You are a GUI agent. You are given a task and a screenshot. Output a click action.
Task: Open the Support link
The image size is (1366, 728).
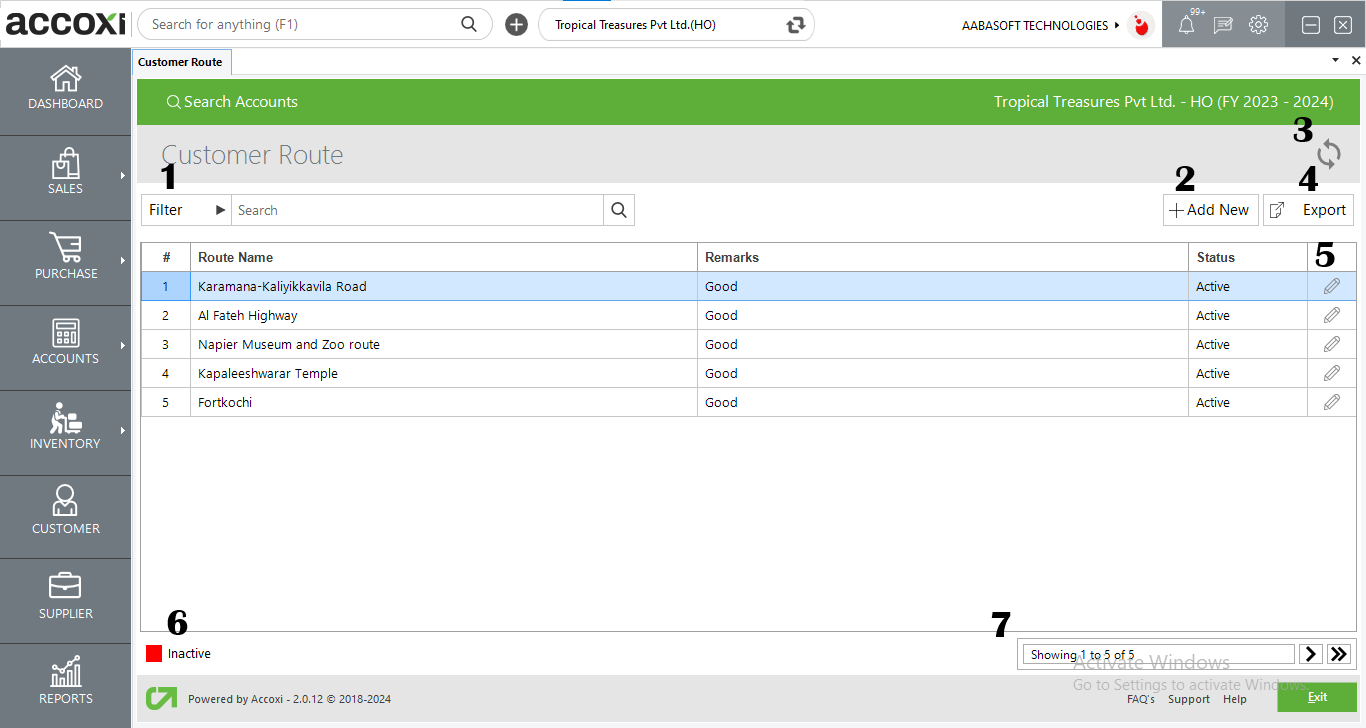(1188, 699)
